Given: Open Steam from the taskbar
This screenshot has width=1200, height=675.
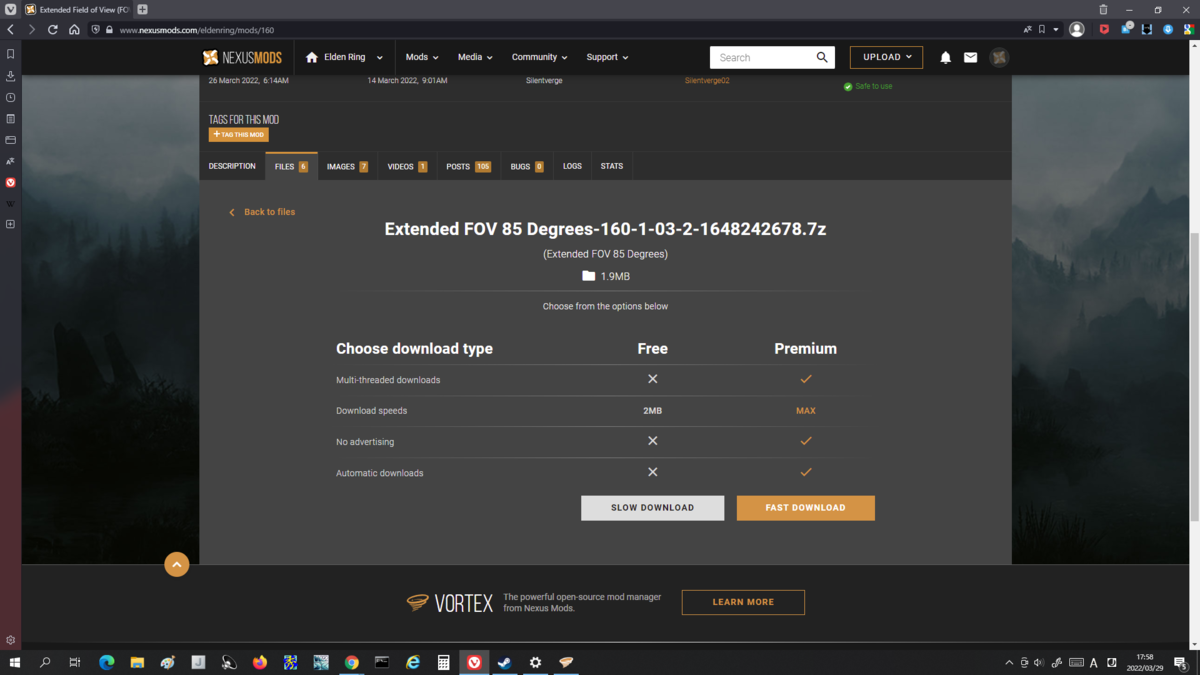Looking at the screenshot, I should 505,662.
